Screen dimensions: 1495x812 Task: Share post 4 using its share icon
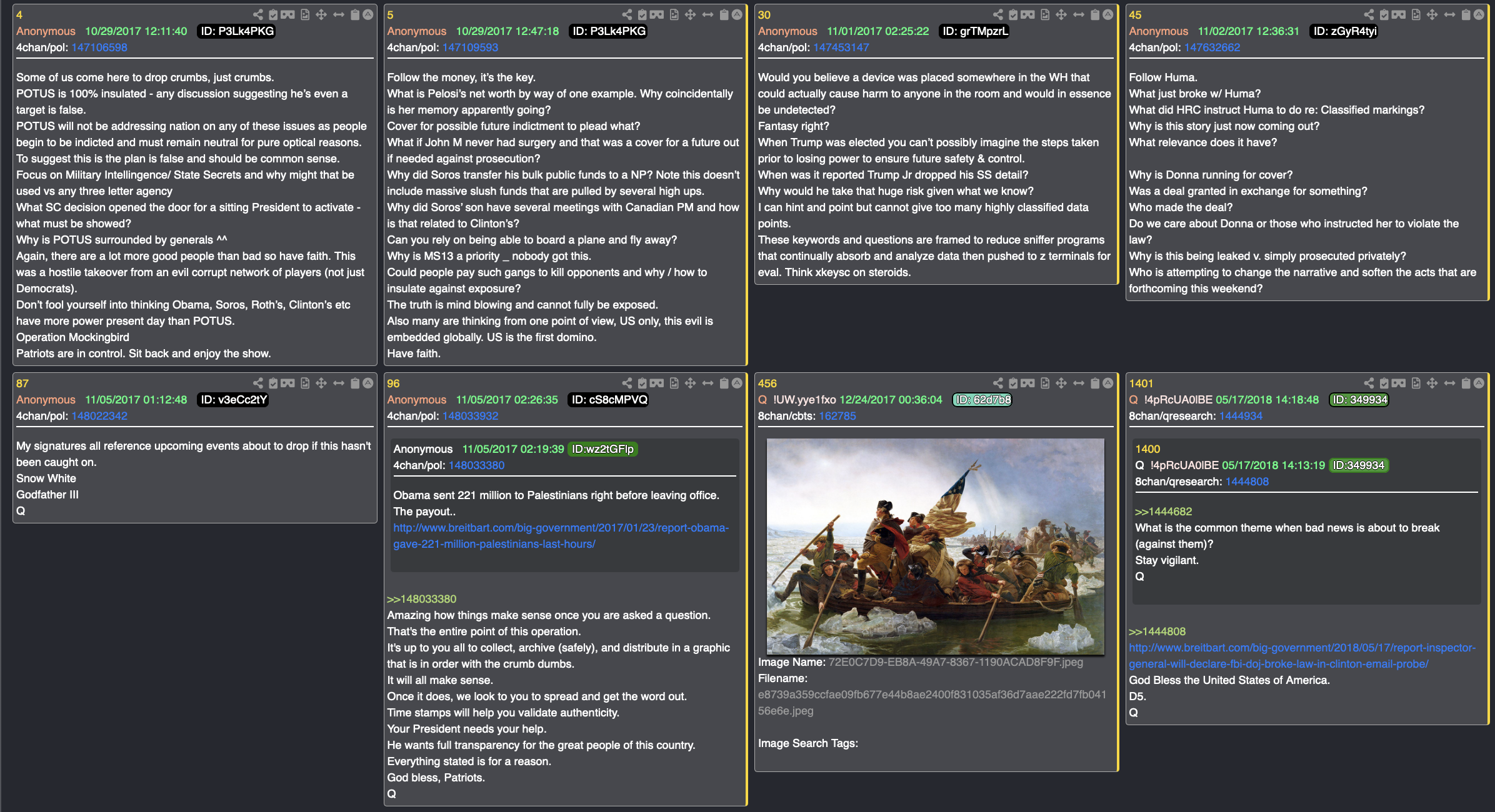click(x=258, y=14)
